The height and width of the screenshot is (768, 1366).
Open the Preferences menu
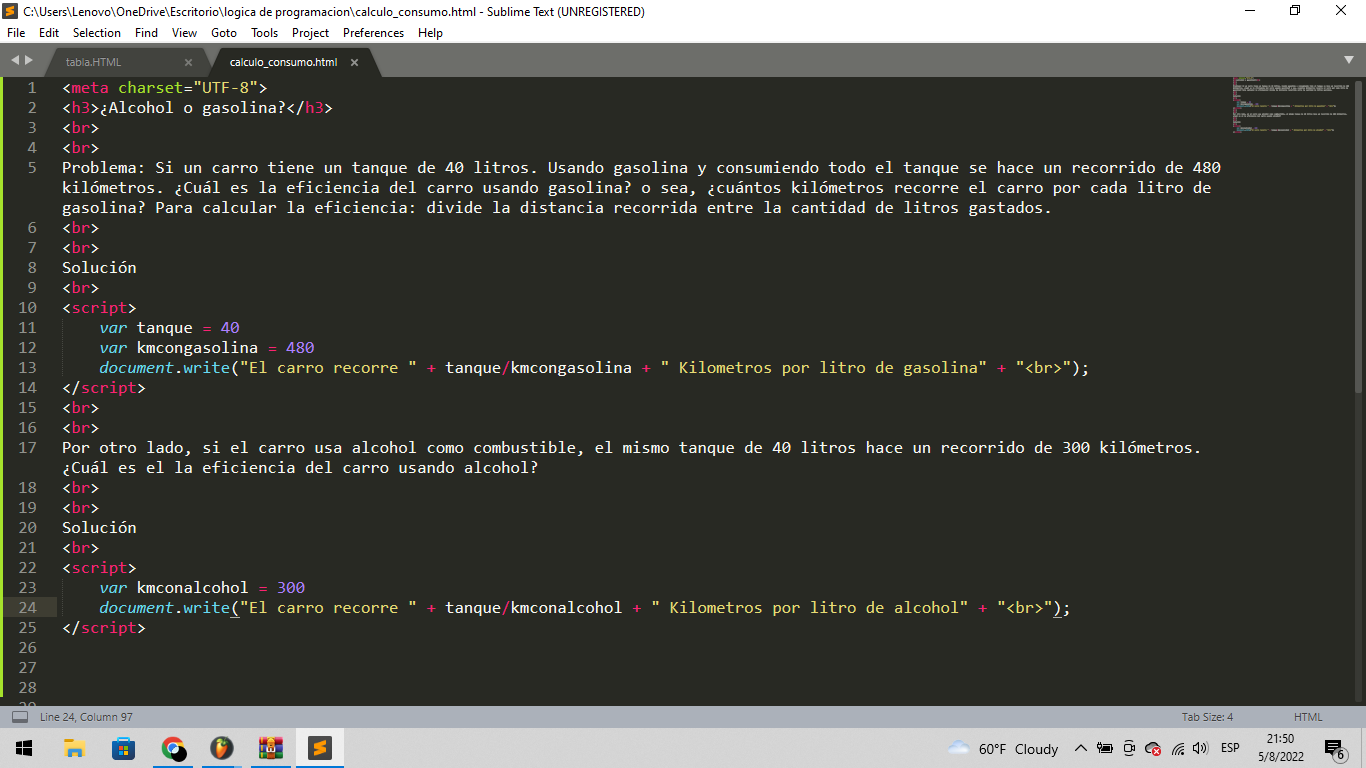[x=374, y=33]
